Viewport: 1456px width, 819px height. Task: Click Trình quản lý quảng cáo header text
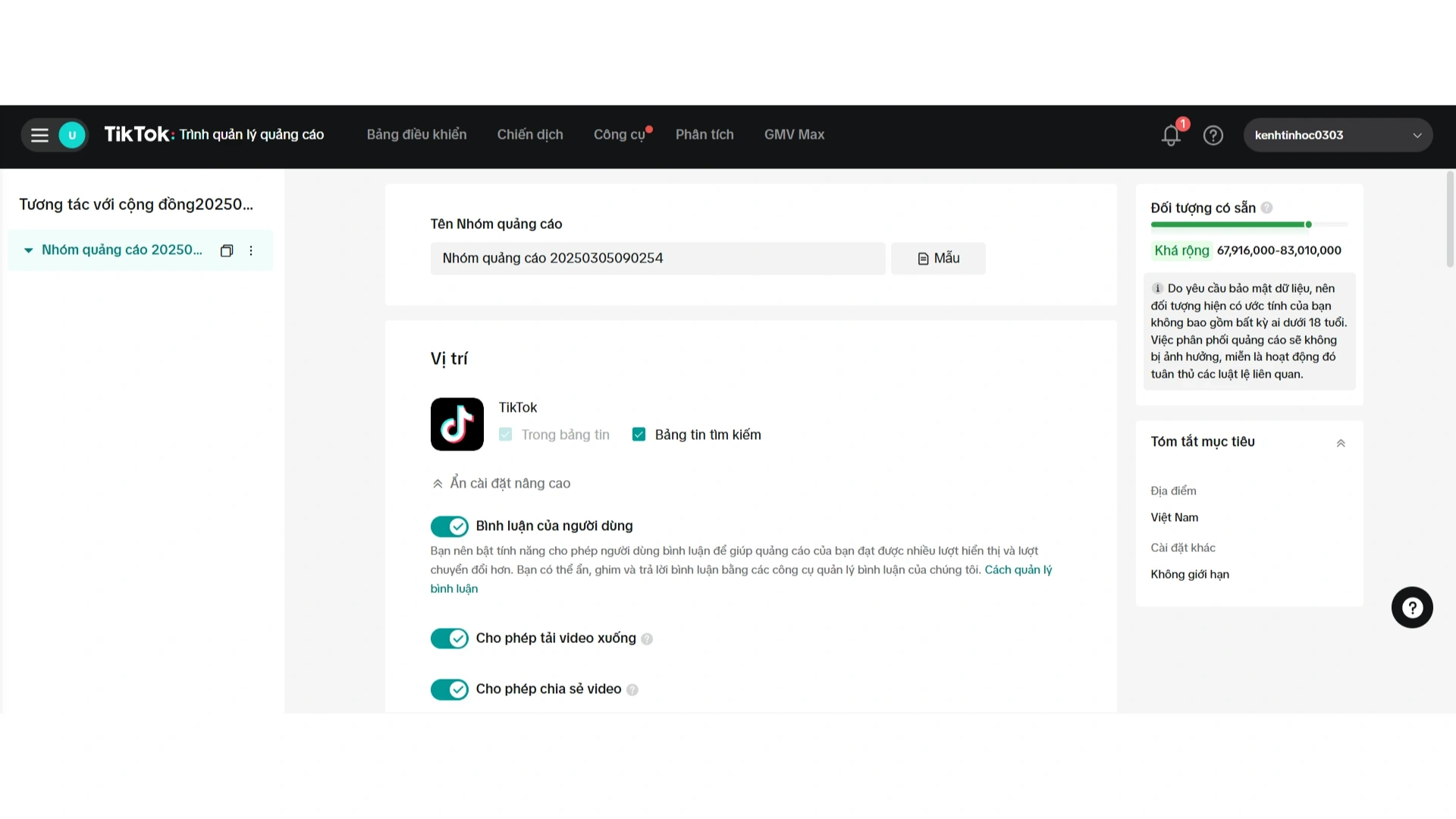point(252,134)
